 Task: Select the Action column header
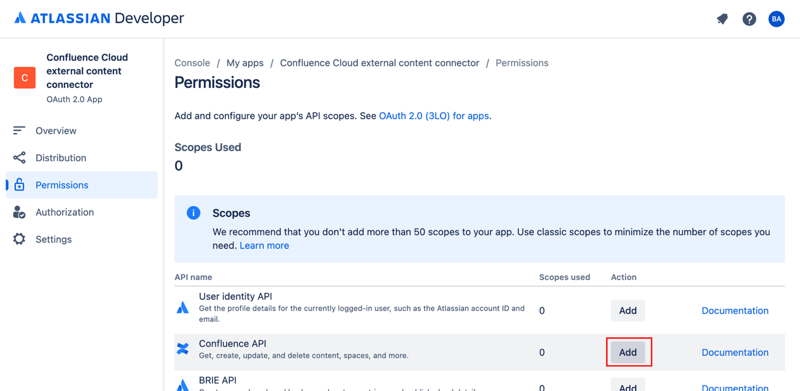click(x=623, y=277)
